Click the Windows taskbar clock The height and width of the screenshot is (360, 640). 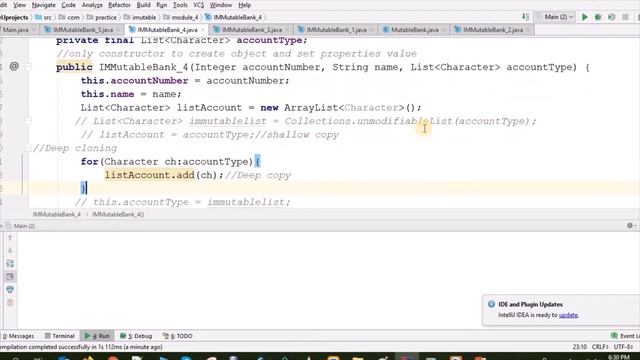[x=619, y=357]
